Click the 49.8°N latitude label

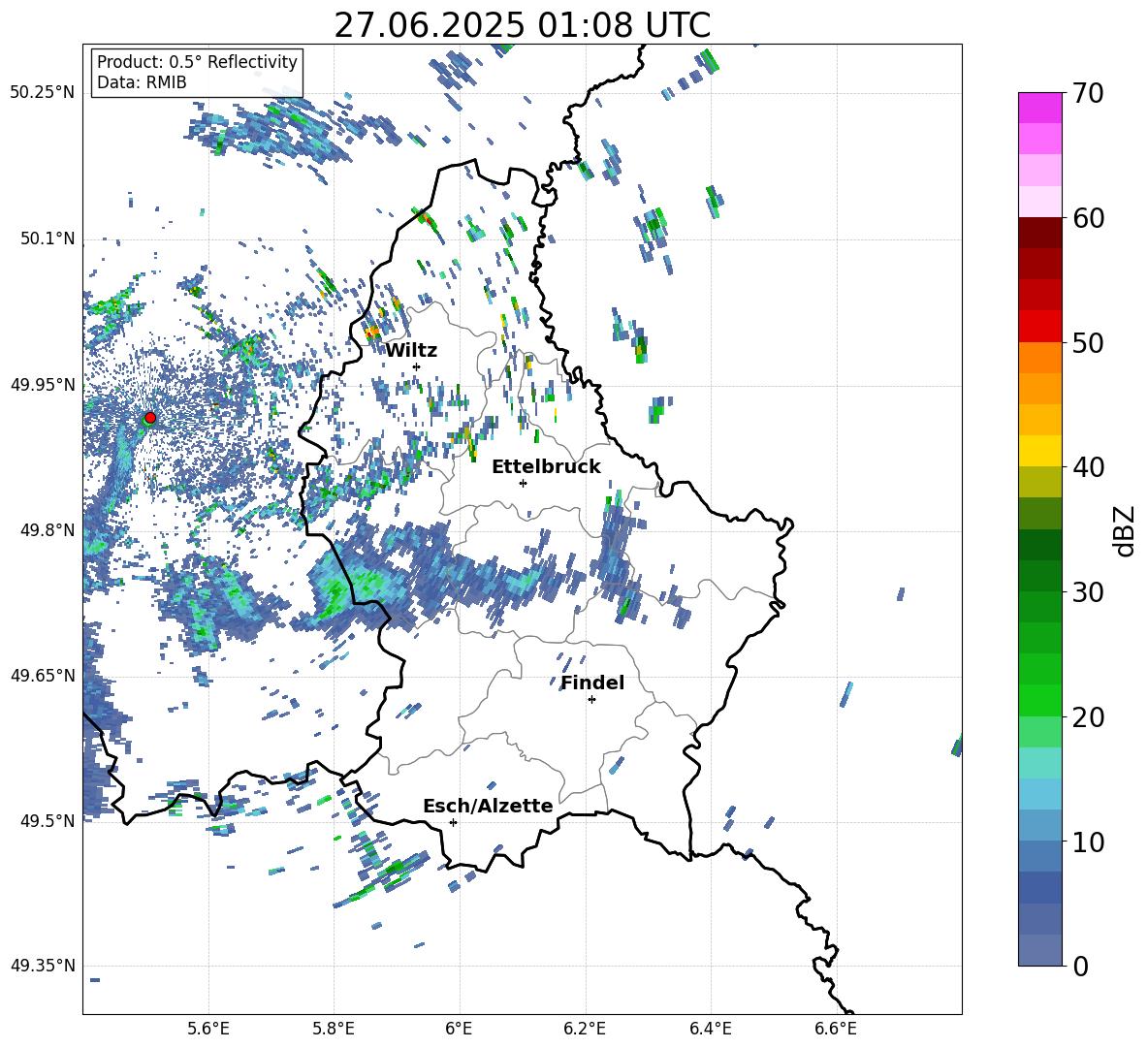tap(48, 530)
